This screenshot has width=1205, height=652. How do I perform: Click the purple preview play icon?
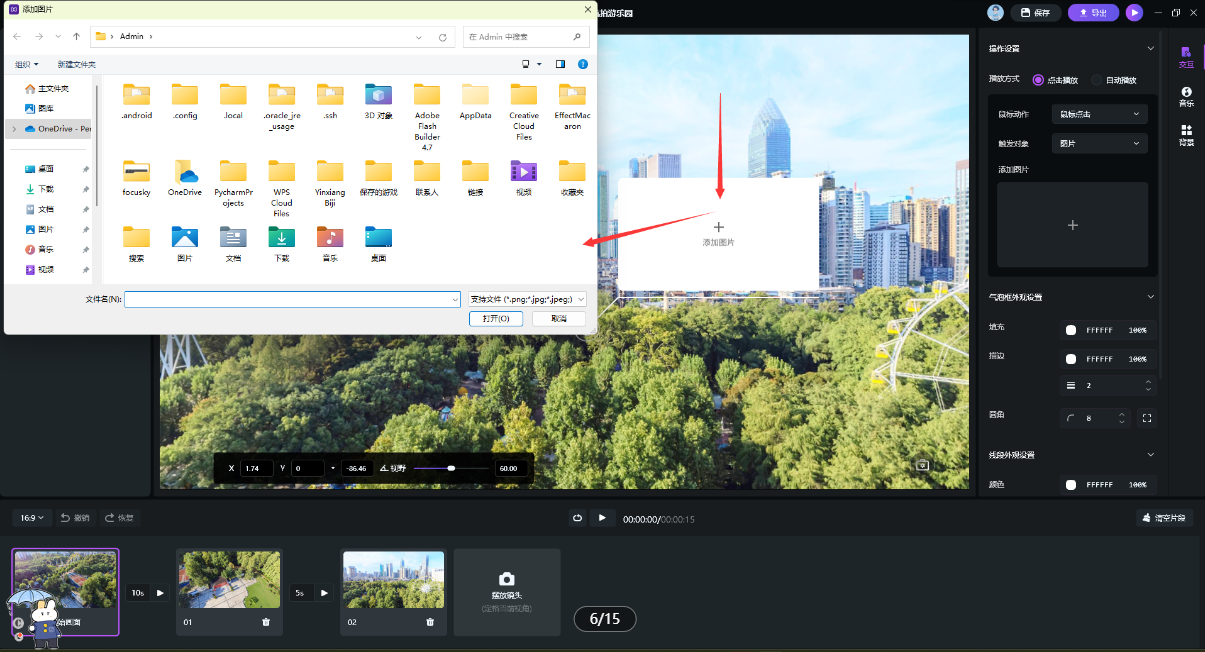coord(1133,12)
